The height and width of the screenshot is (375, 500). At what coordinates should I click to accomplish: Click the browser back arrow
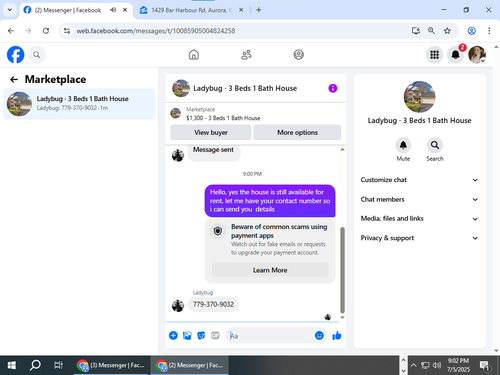pyautogui.click(x=11, y=31)
